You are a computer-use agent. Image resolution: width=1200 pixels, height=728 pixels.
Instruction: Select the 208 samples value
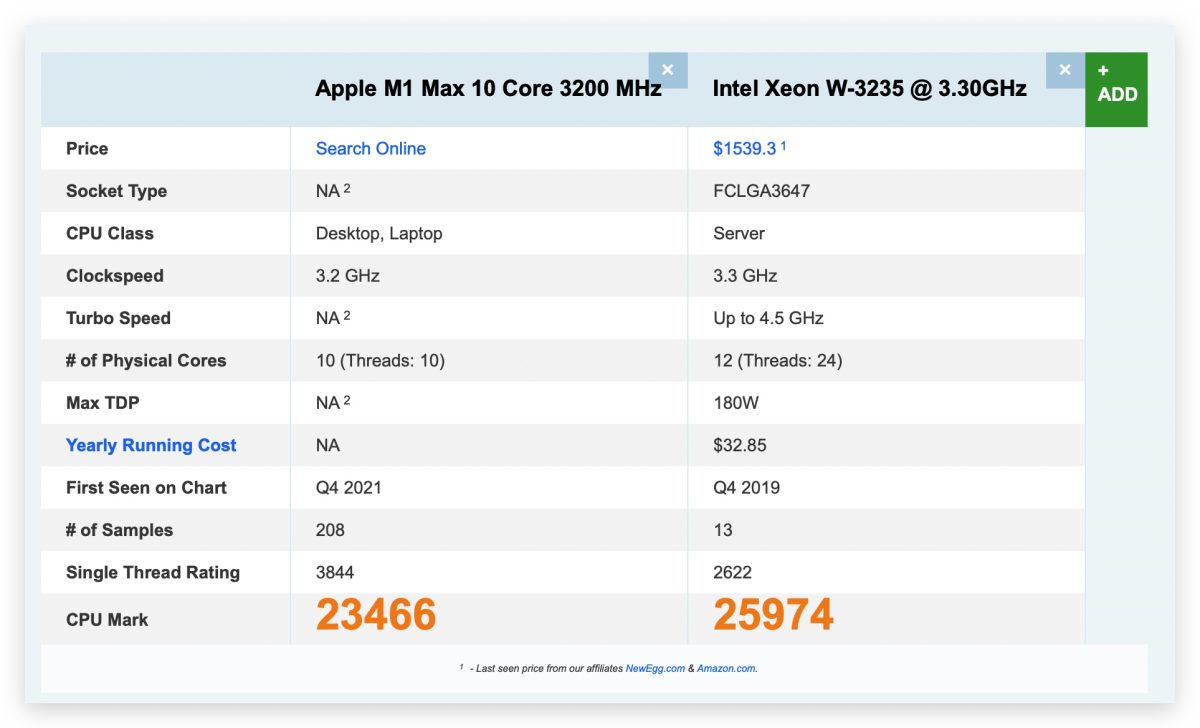click(330, 530)
